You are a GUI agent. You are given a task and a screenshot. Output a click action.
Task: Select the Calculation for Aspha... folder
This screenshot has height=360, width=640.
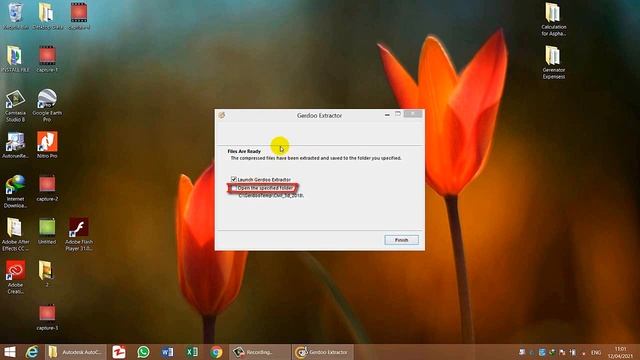[553, 19]
